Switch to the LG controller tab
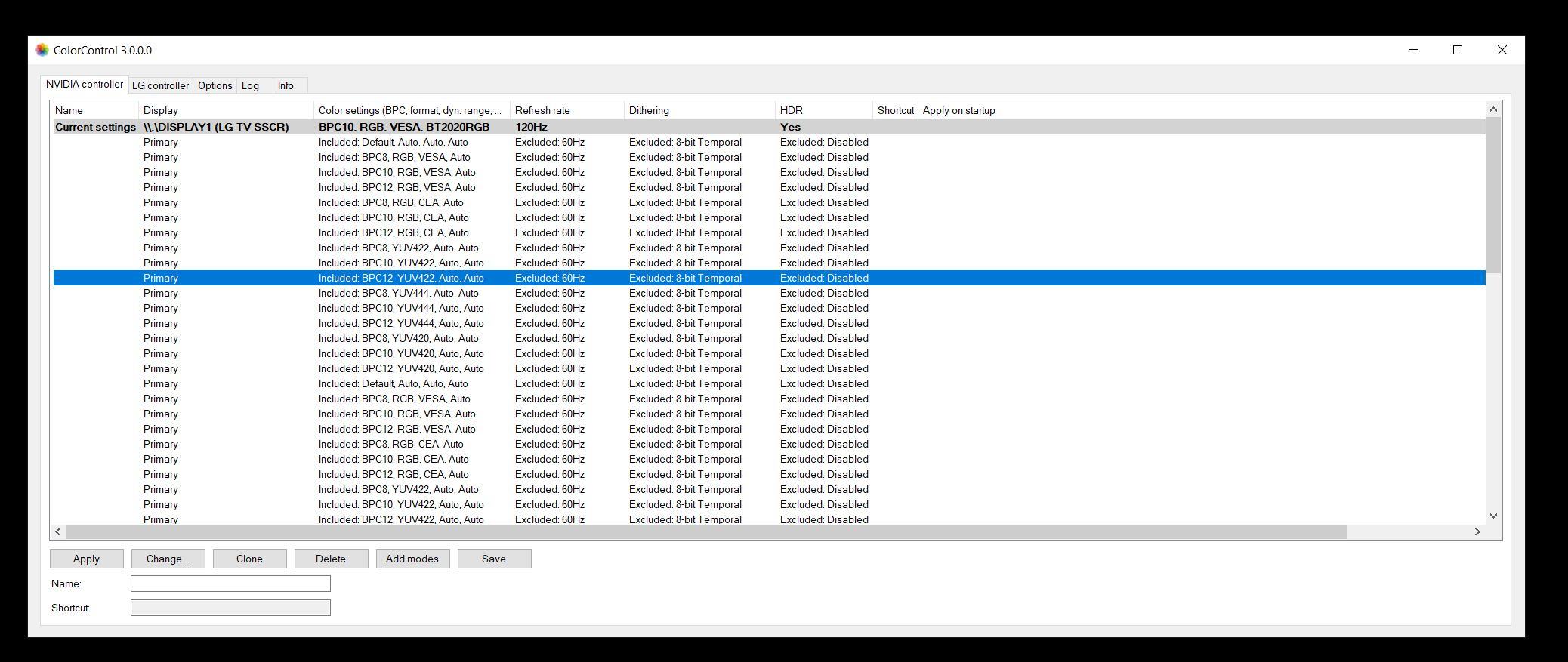This screenshot has height=662, width=1568. (x=160, y=85)
